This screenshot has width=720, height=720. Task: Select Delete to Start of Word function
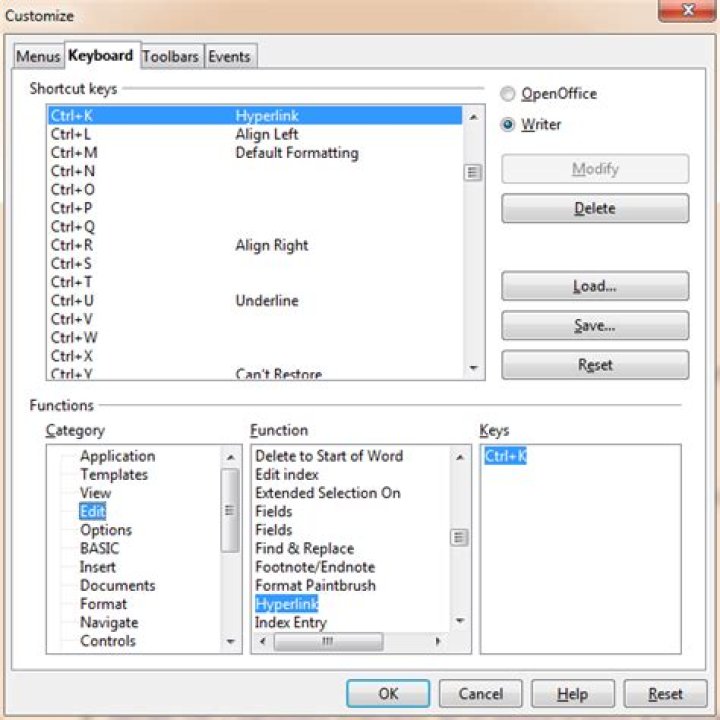329,456
